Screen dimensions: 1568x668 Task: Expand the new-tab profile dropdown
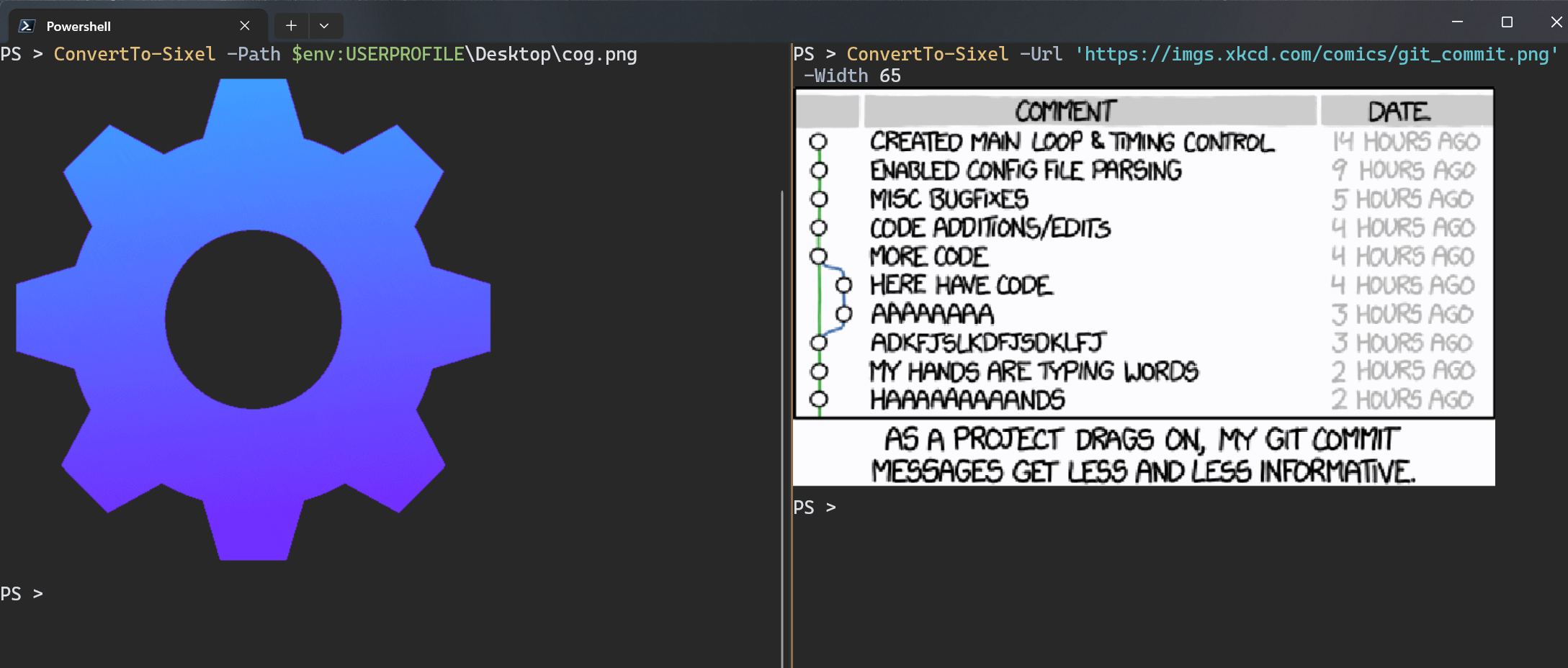tap(325, 26)
